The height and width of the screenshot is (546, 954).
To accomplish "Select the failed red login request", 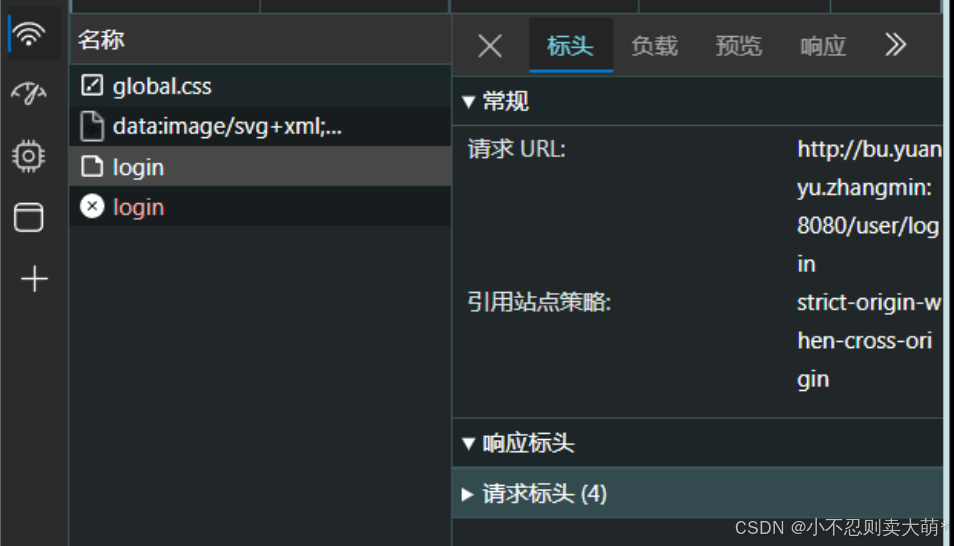I will (260, 207).
